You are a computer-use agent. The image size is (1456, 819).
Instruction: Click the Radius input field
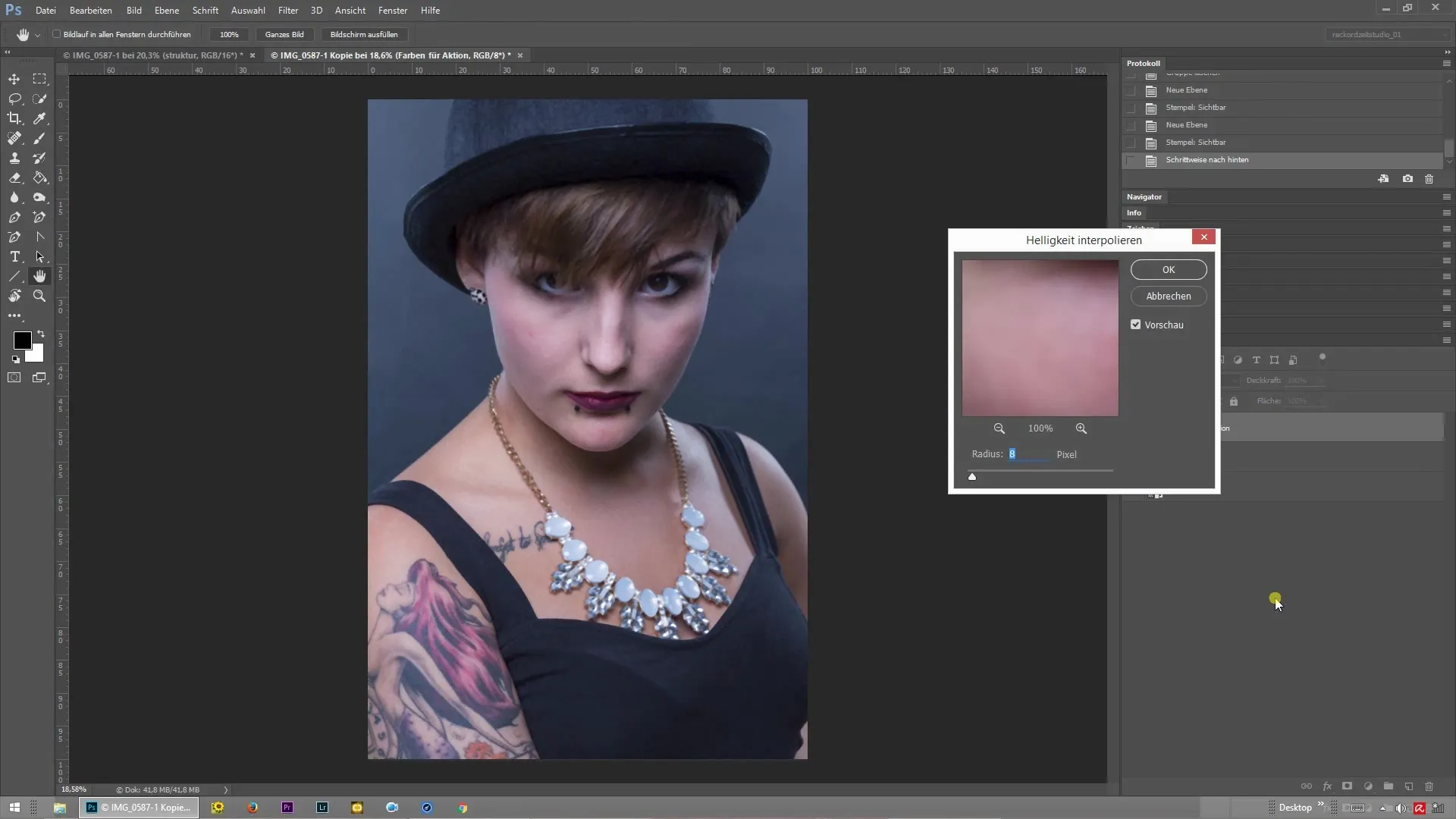click(1028, 453)
